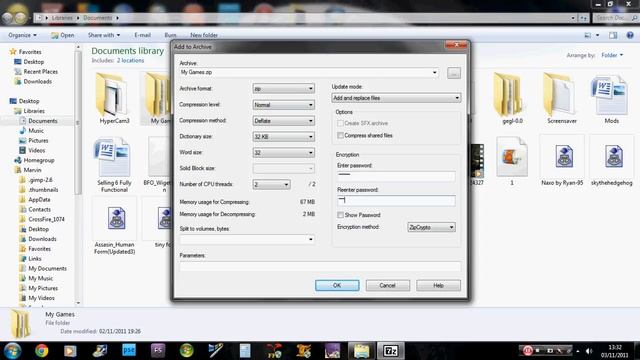Open 7-Zip taskbar button
The image size is (640, 360).
pos(391,351)
